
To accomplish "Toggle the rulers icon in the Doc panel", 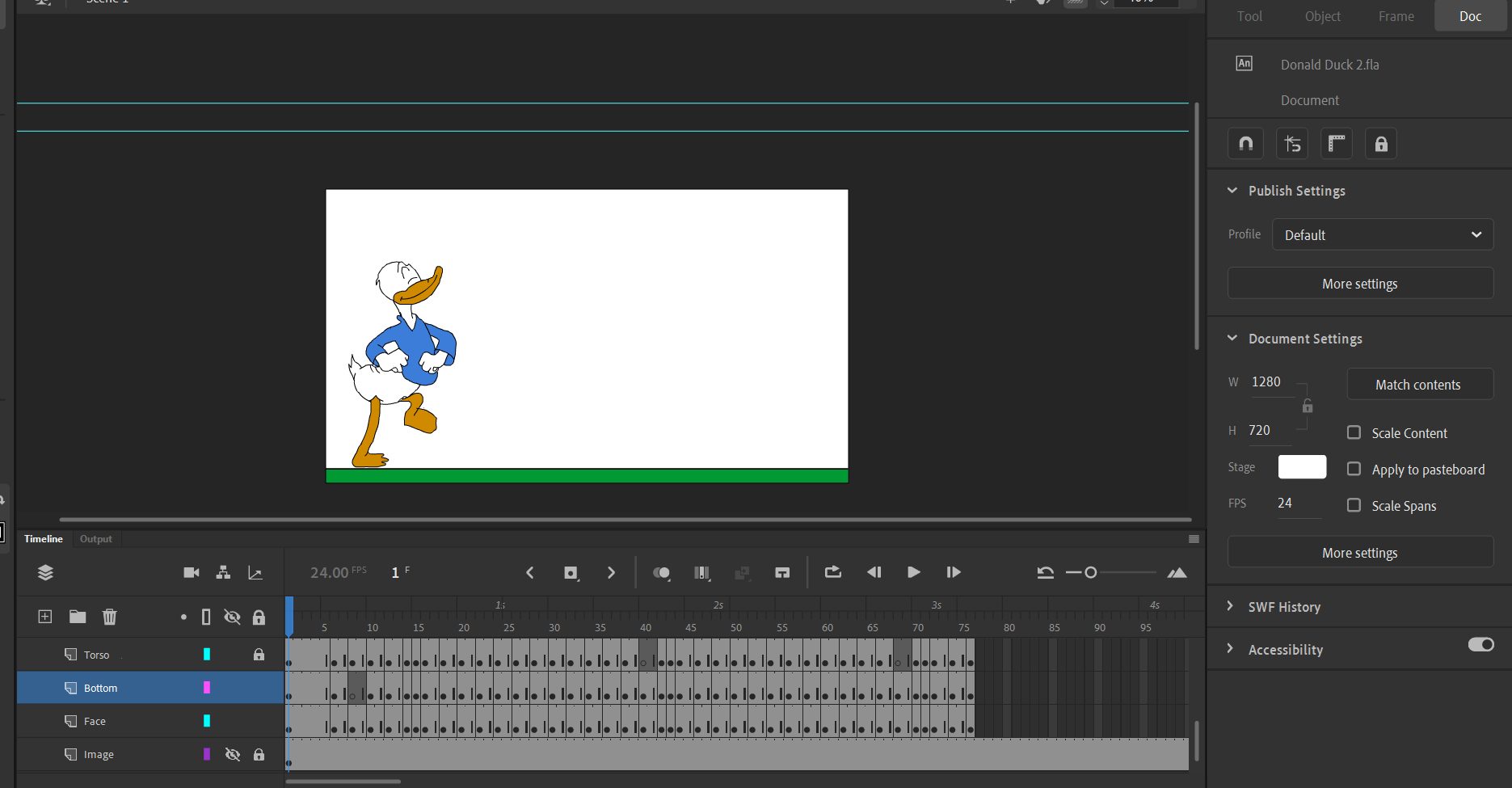I will point(1336,143).
